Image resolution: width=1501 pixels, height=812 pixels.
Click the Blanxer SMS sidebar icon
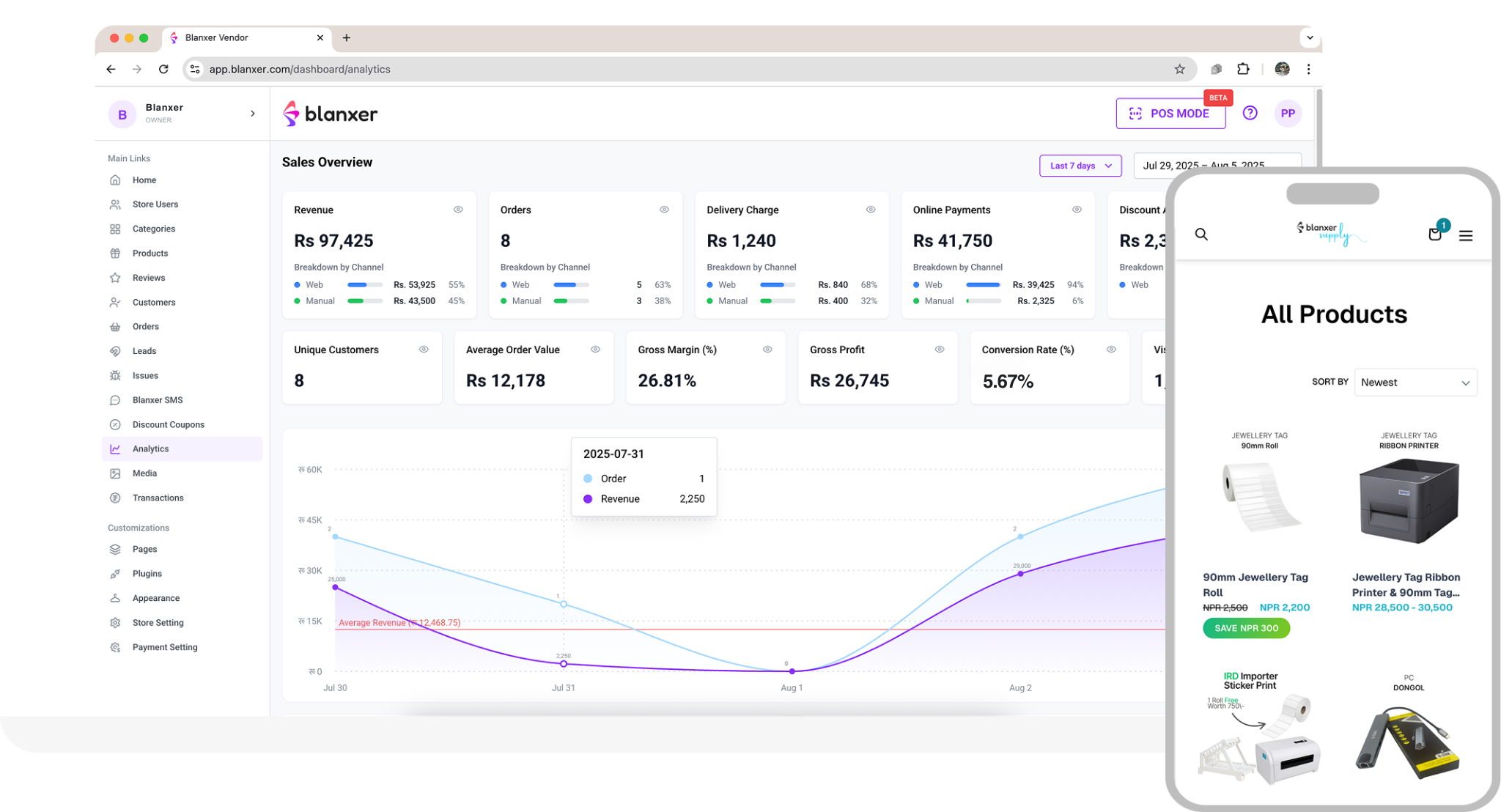pyautogui.click(x=115, y=399)
